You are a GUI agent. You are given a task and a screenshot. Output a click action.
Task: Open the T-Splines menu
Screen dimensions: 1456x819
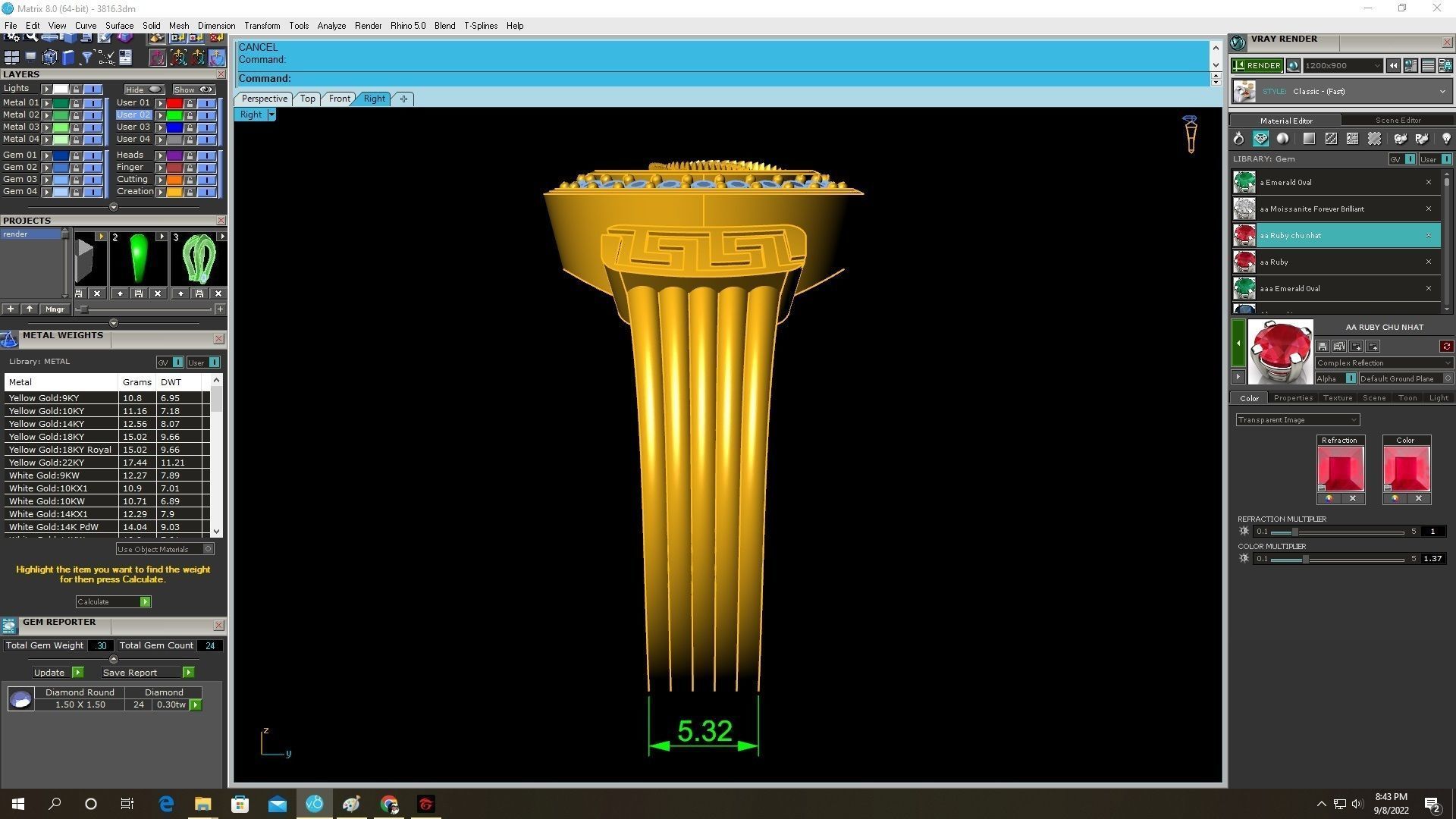pyautogui.click(x=481, y=26)
